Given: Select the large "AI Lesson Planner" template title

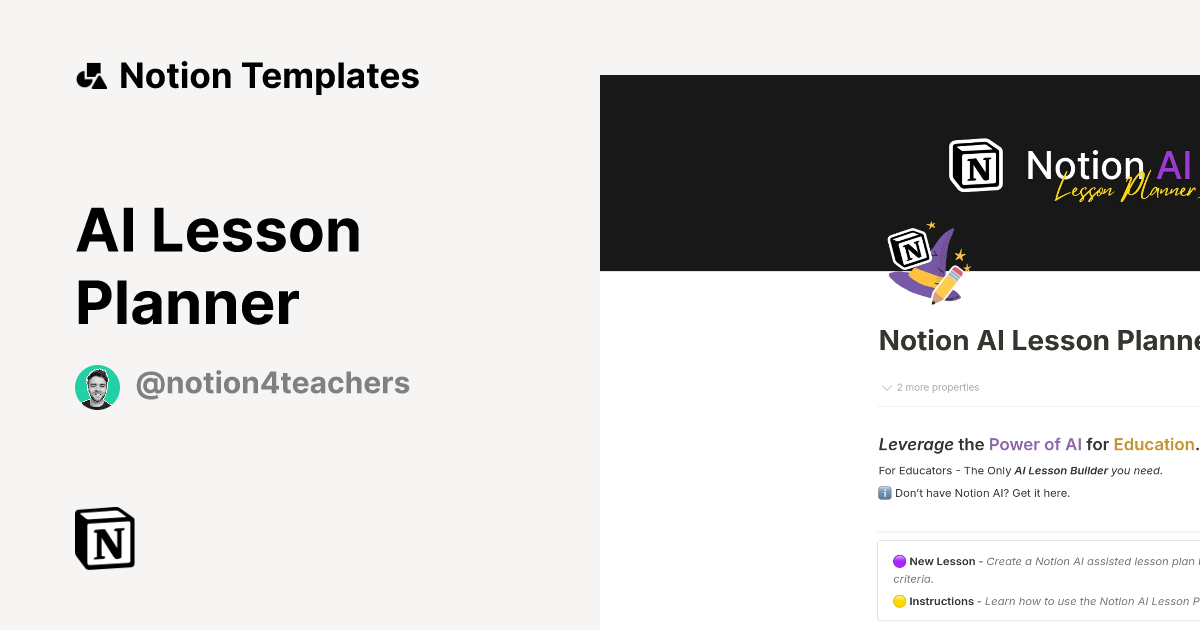Looking at the screenshot, I should point(218,267).
